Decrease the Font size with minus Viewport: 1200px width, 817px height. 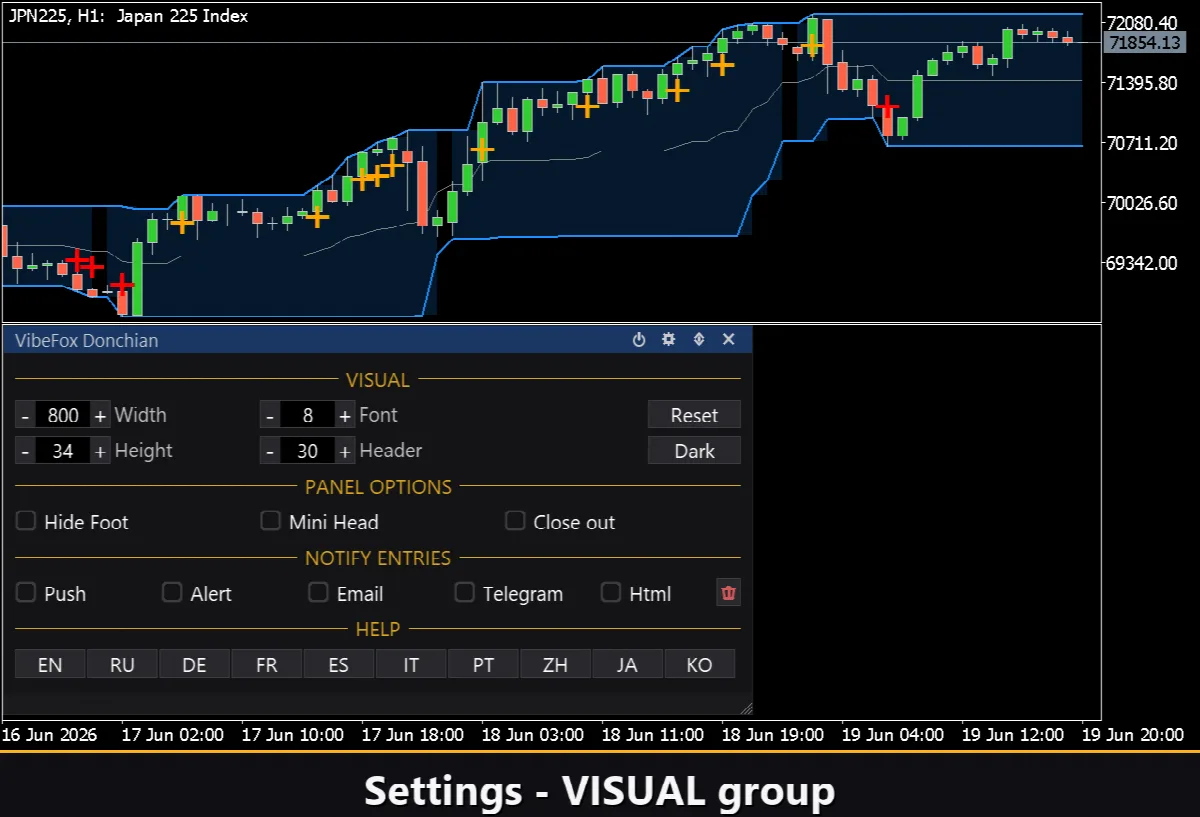[x=270, y=415]
